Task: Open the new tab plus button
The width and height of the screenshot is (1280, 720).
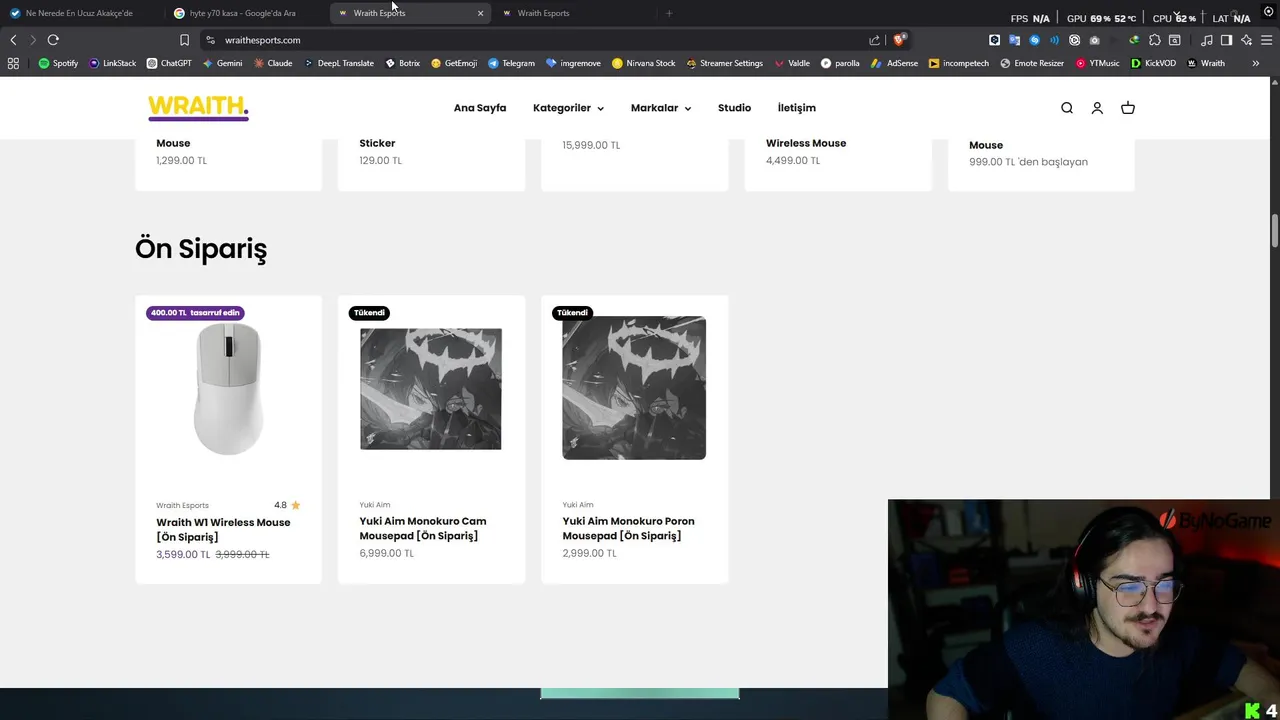Action: (x=669, y=13)
